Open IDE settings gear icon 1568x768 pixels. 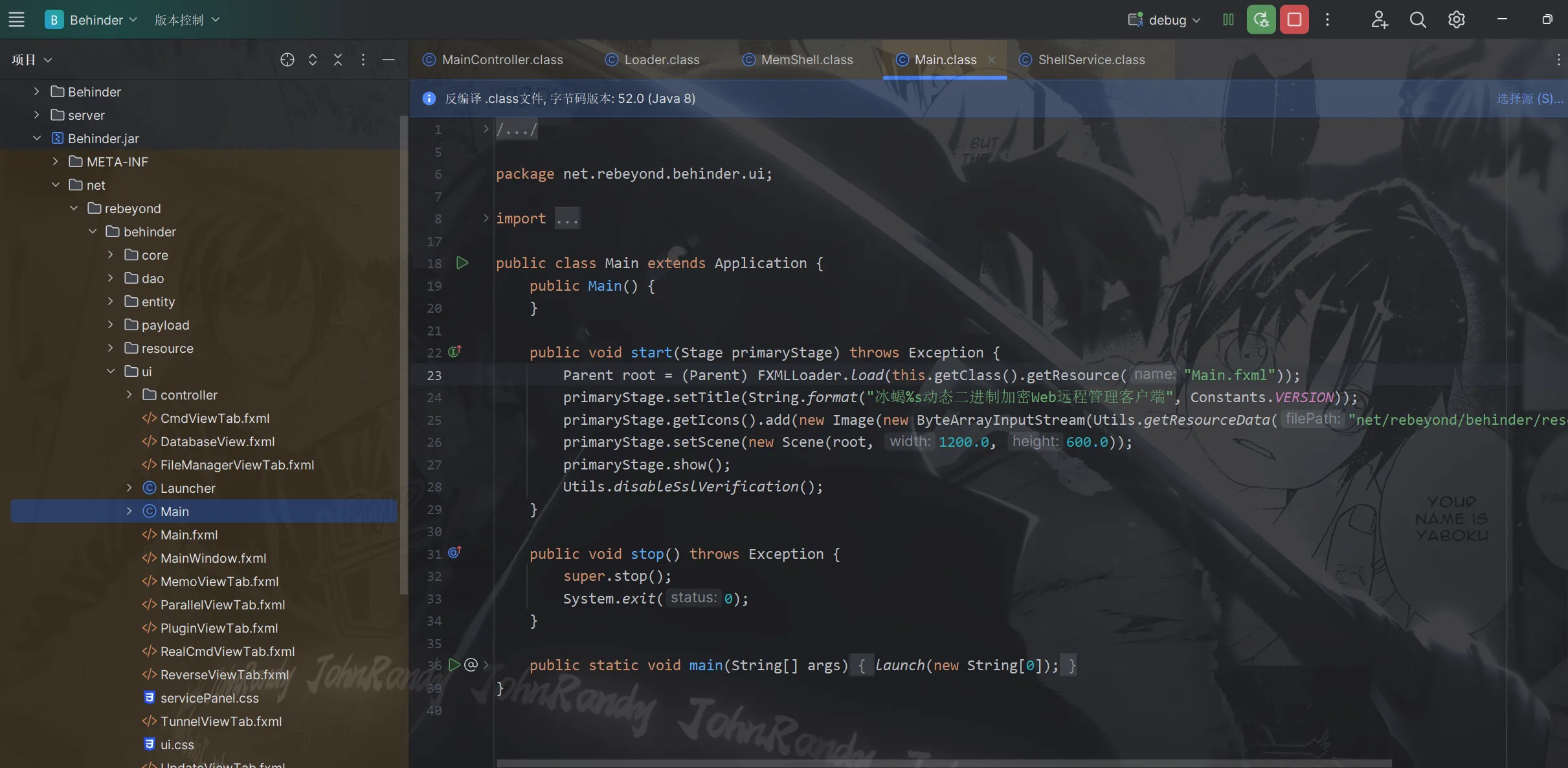(1456, 19)
